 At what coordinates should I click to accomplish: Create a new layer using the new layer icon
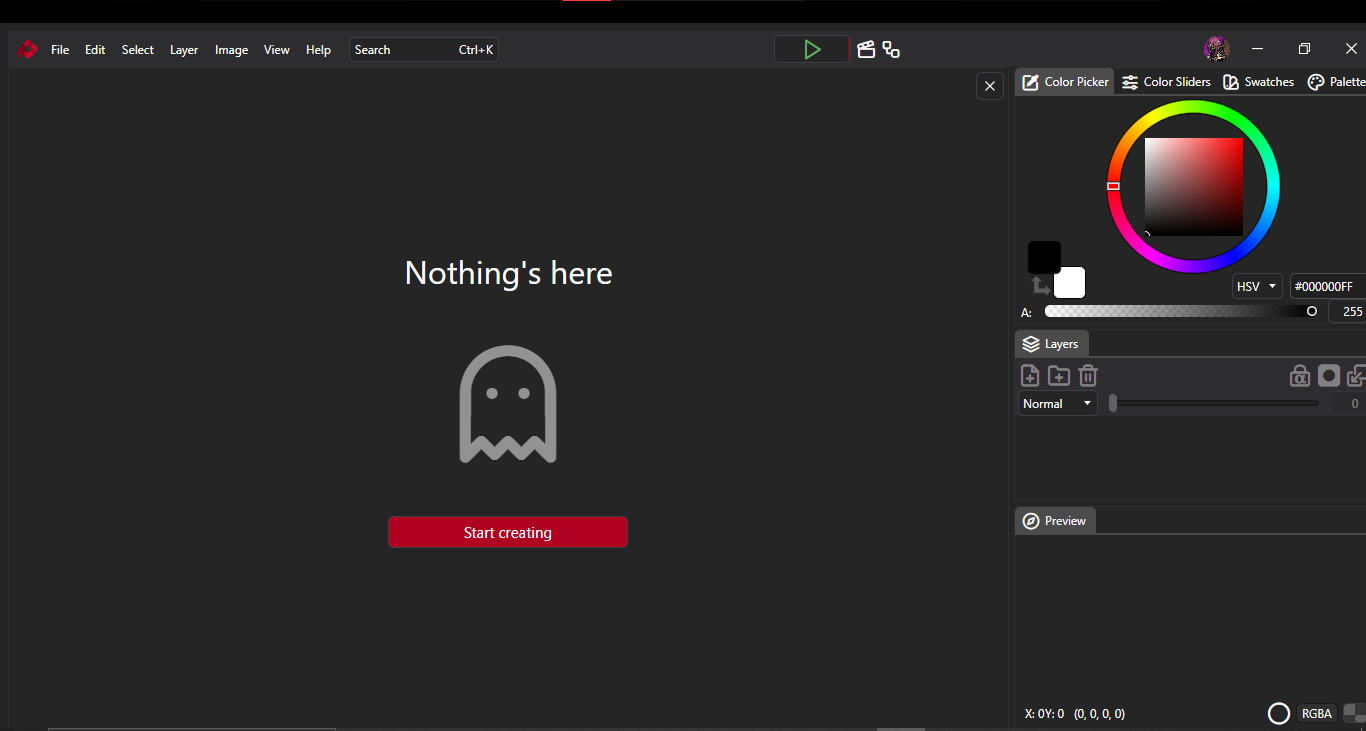pos(1029,375)
